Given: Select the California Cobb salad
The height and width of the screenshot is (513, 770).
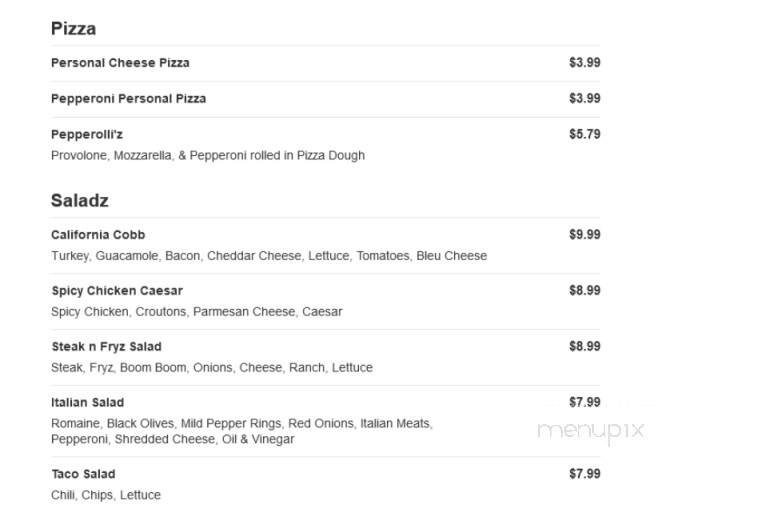Looking at the screenshot, I should point(98,235).
